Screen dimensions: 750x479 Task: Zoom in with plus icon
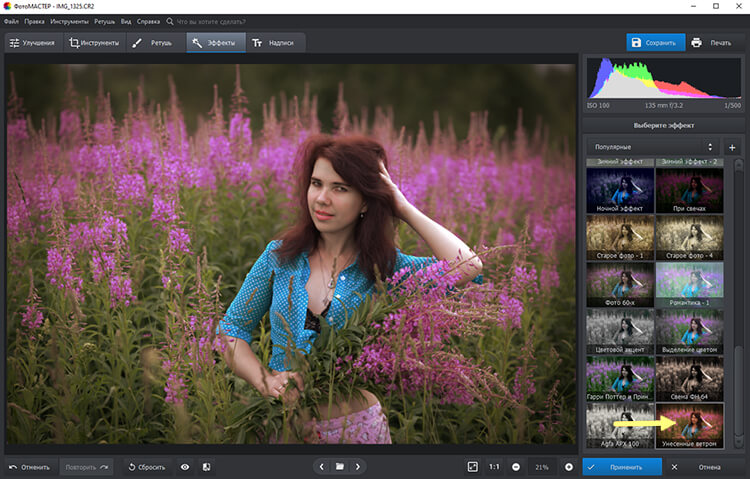point(569,467)
